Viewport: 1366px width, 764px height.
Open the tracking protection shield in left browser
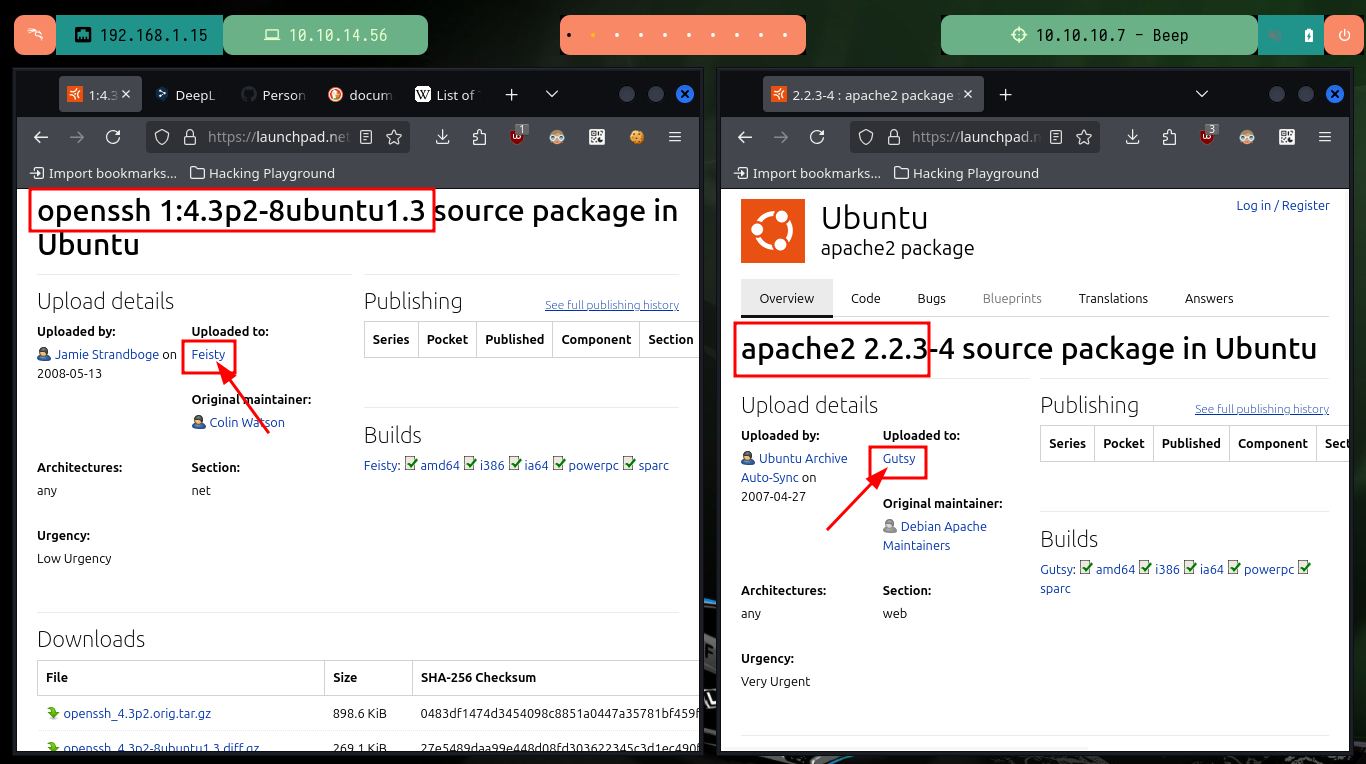(163, 137)
